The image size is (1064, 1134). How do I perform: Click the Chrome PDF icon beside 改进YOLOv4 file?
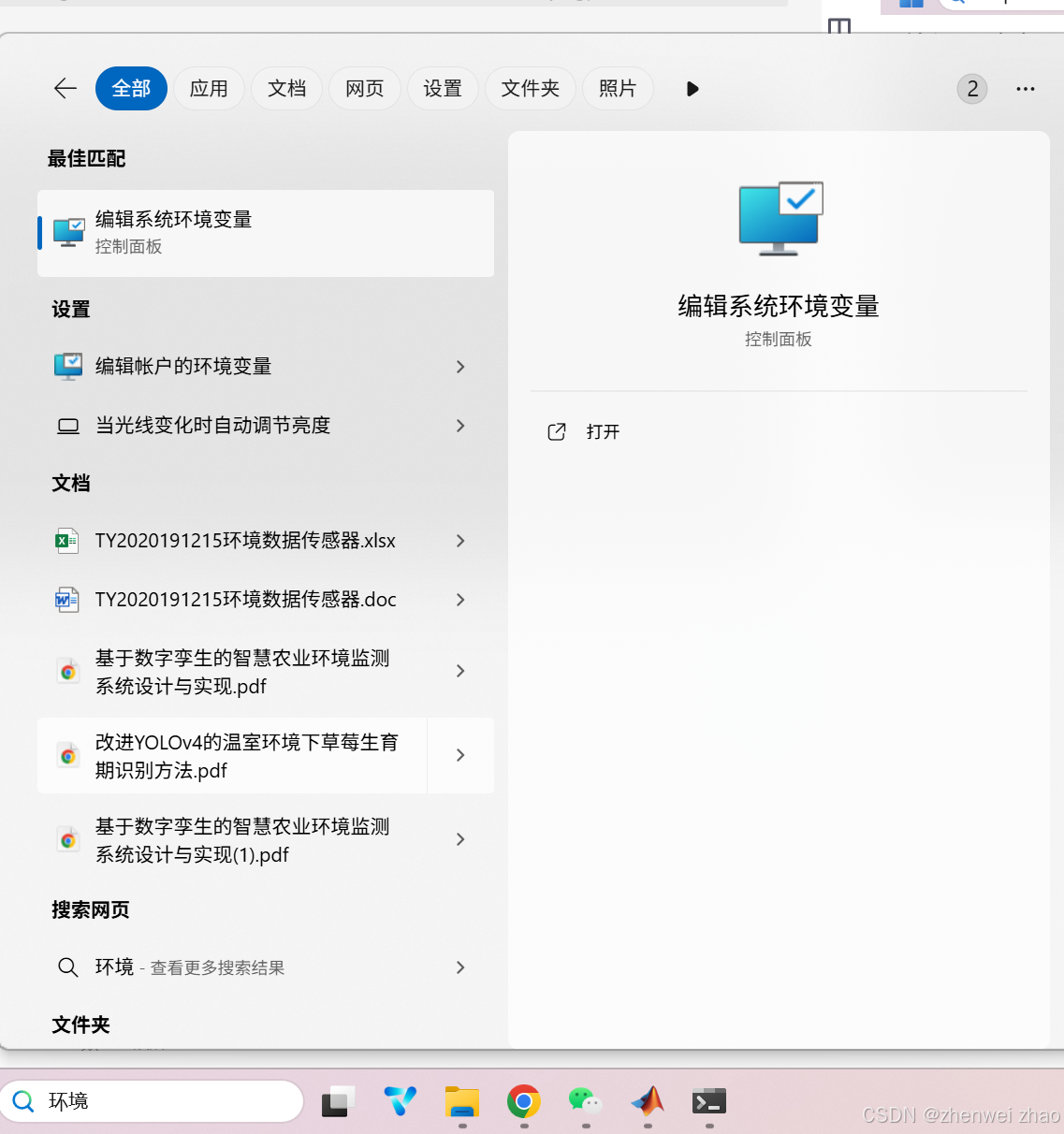67,755
